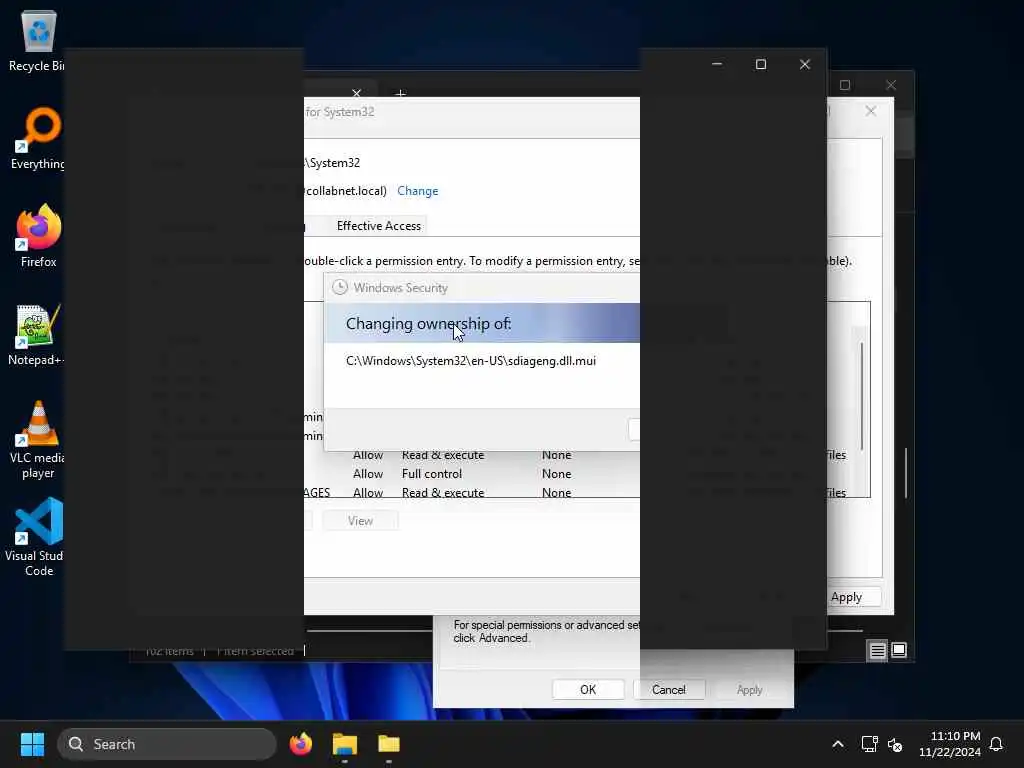Switch Explorer to details view icon

coord(877,650)
